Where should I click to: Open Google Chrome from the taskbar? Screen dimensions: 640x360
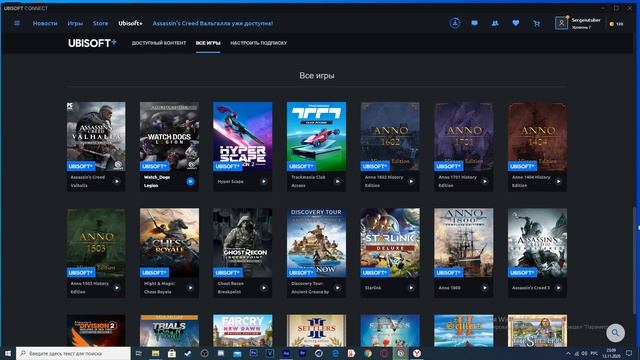[x=368, y=353]
